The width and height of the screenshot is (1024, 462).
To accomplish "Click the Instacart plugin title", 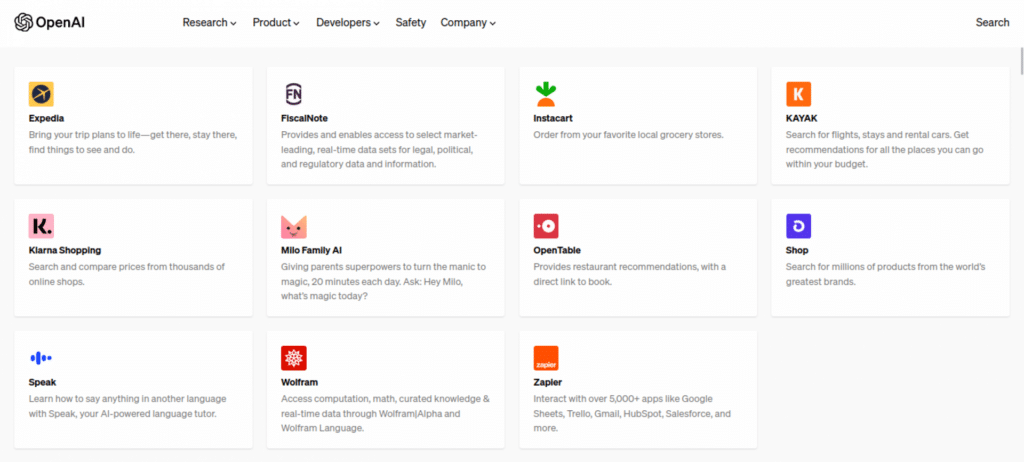I will point(553,118).
